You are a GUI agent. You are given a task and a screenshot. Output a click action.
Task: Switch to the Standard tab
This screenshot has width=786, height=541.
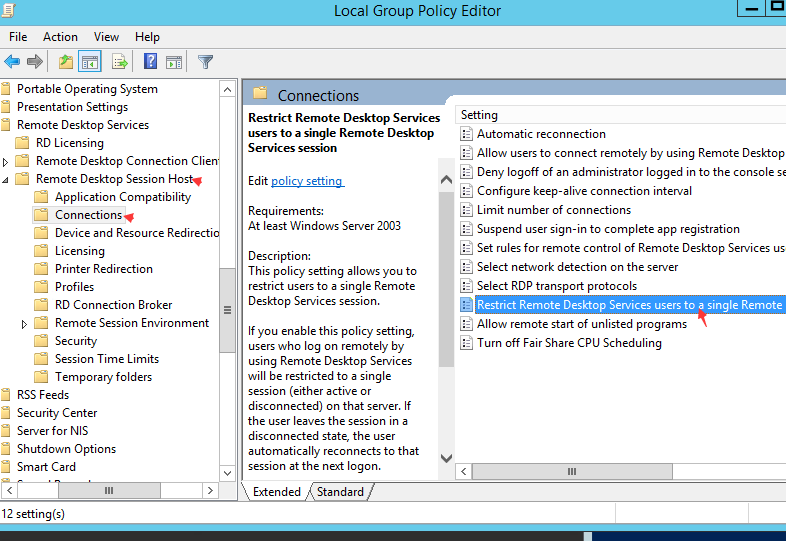(x=340, y=492)
